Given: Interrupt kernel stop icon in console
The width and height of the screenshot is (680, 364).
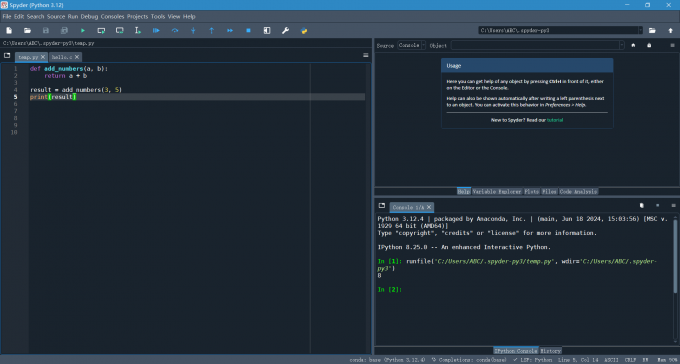Looking at the screenshot, I should (657, 206).
